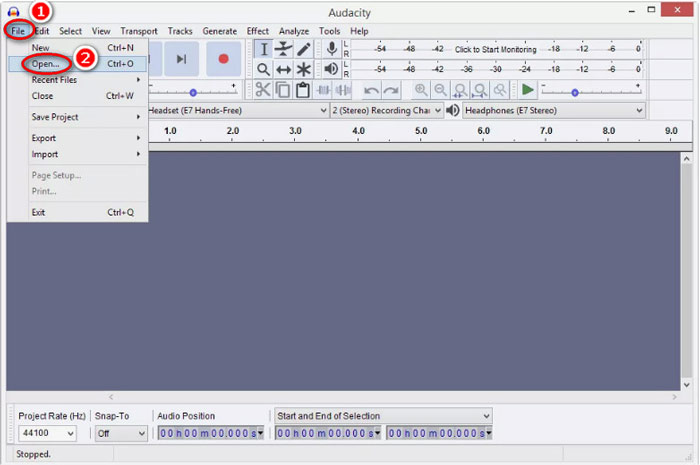
Task: Click the recording meter microphone icon
Action: 331,49
